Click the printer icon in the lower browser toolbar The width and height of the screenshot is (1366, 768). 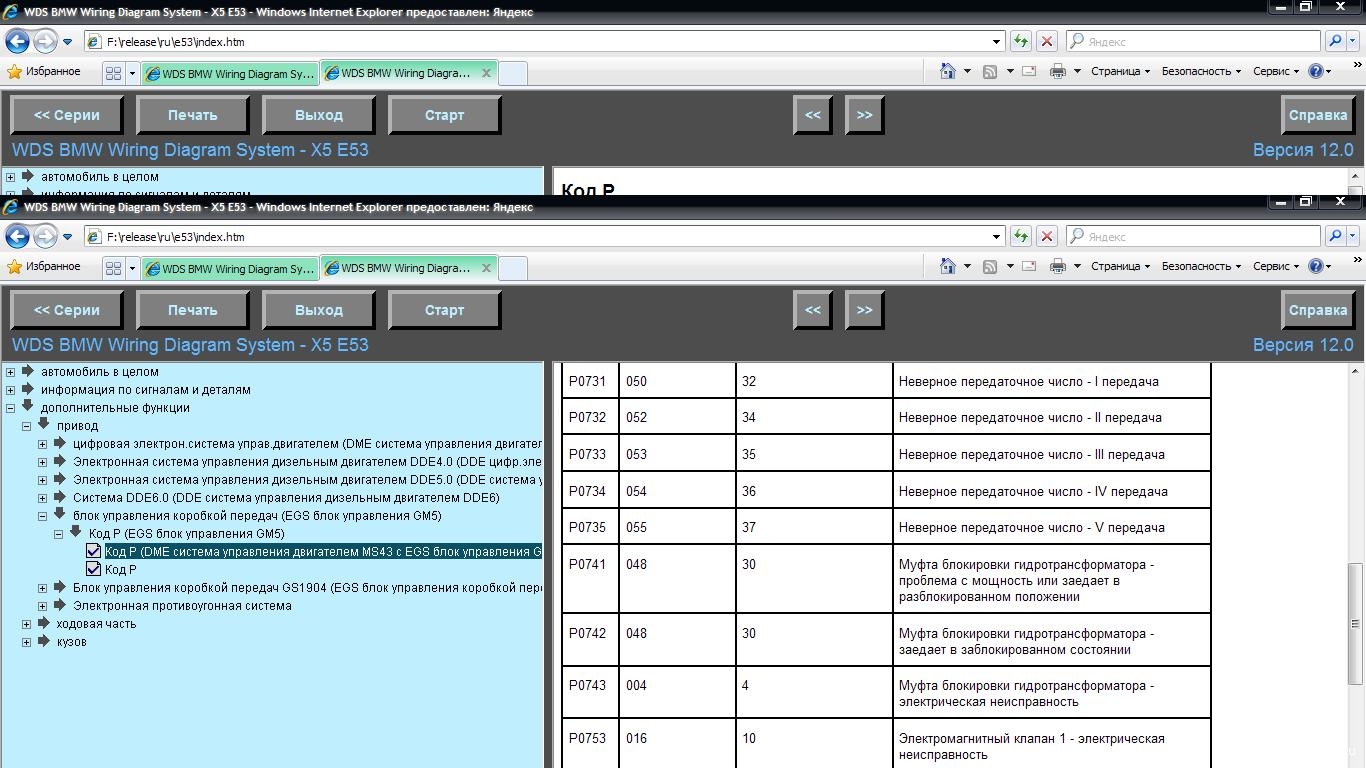(1057, 266)
